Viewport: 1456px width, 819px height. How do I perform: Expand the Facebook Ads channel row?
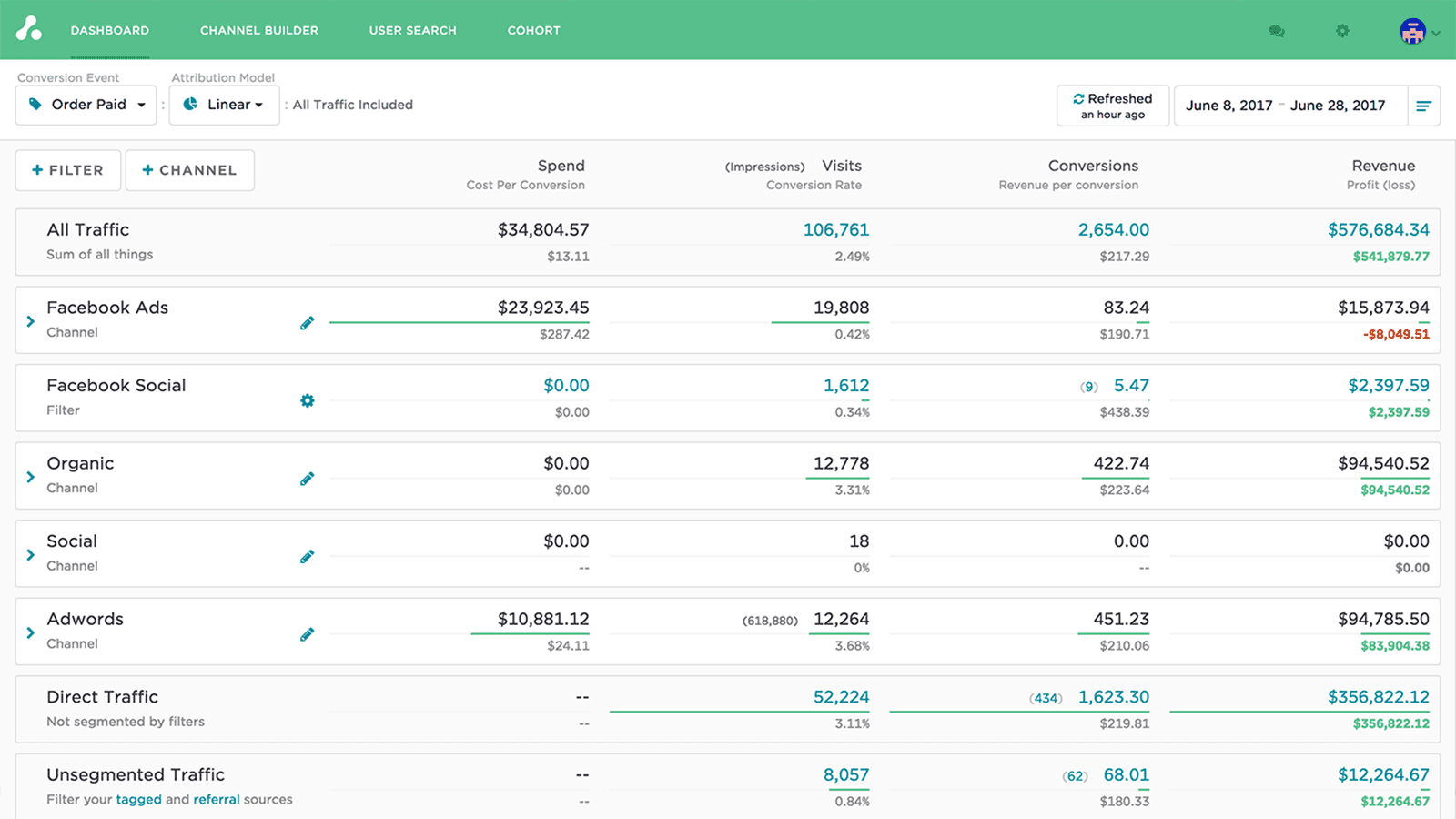(29, 322)
